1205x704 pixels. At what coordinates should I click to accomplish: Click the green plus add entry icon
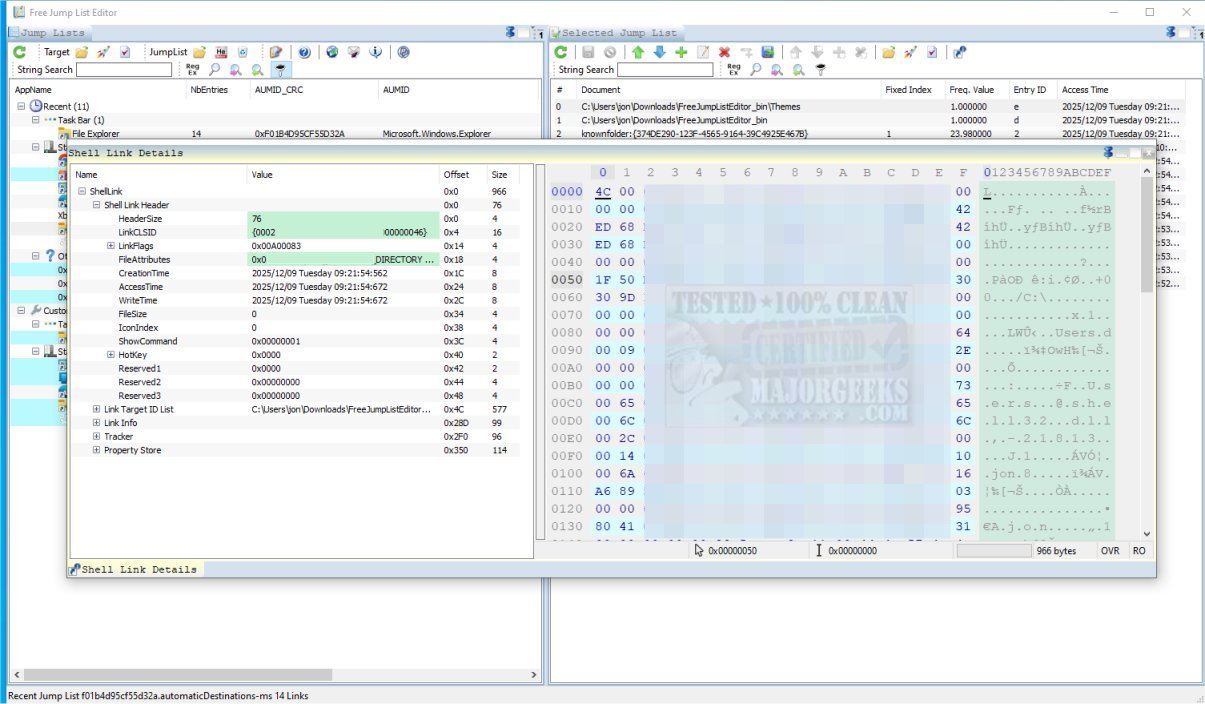[681, 52]
